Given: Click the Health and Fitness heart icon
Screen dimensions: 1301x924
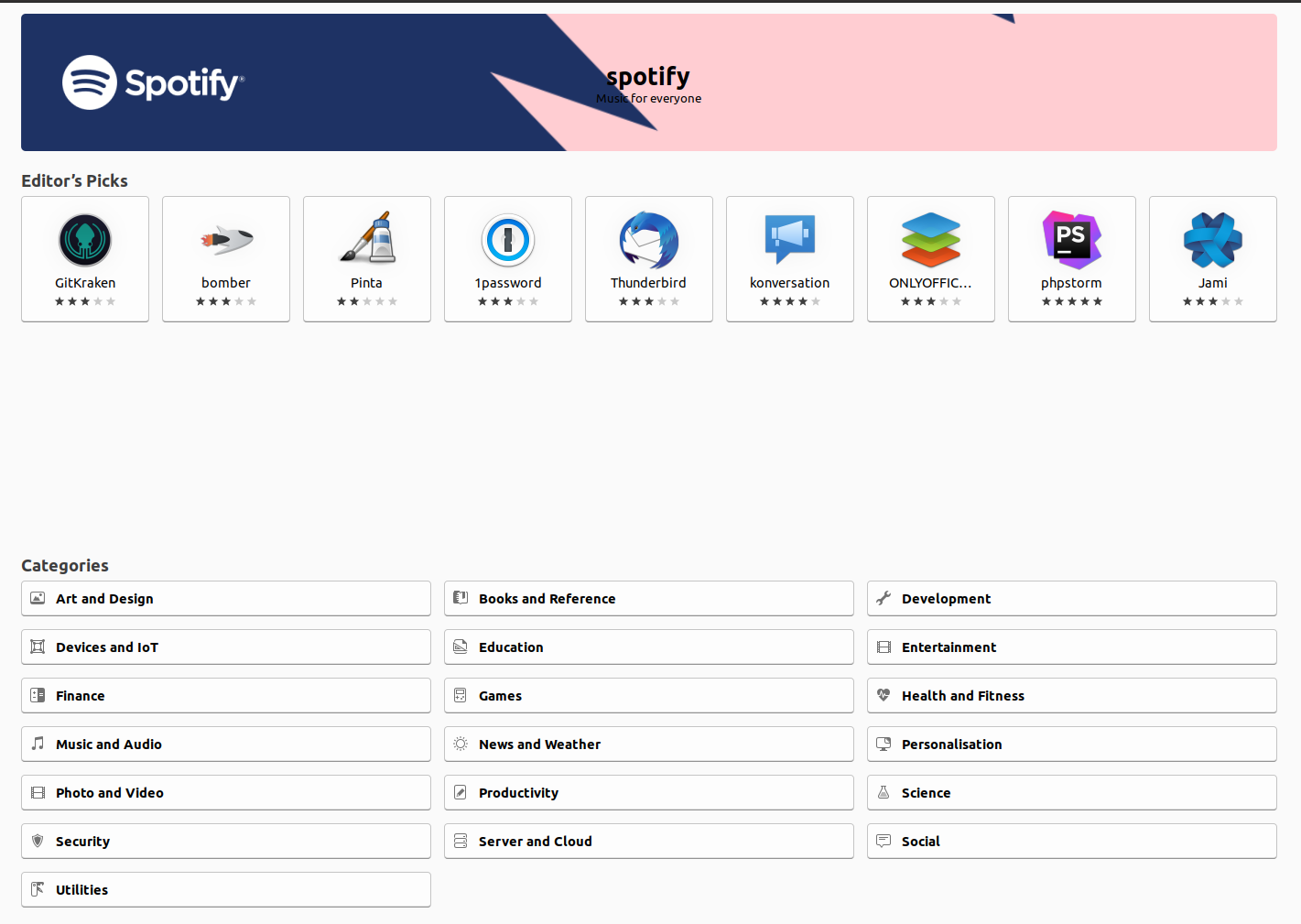Looking at the screenshot, I should pyautogui.click(x=884, y=695).
